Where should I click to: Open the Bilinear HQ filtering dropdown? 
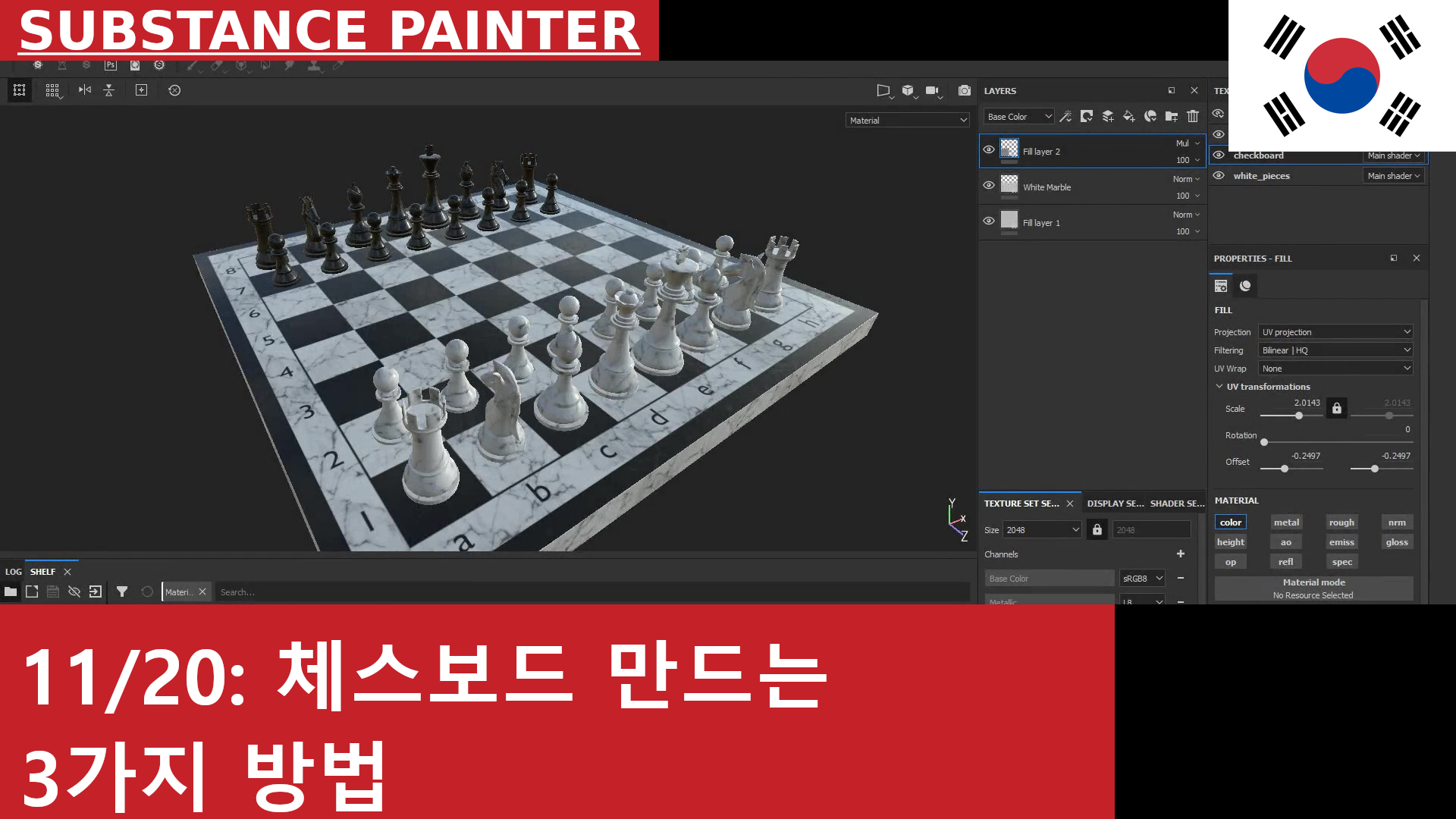1335,350
